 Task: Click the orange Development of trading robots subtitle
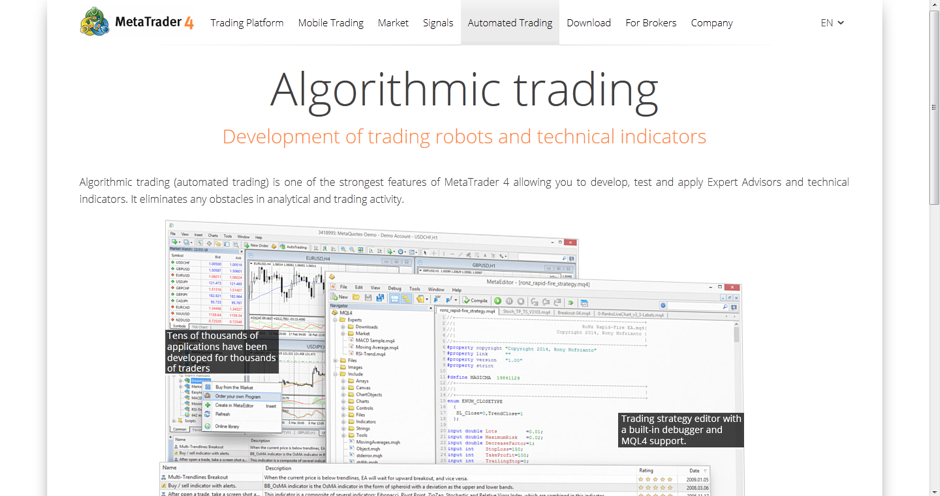(x=464, y=137)
